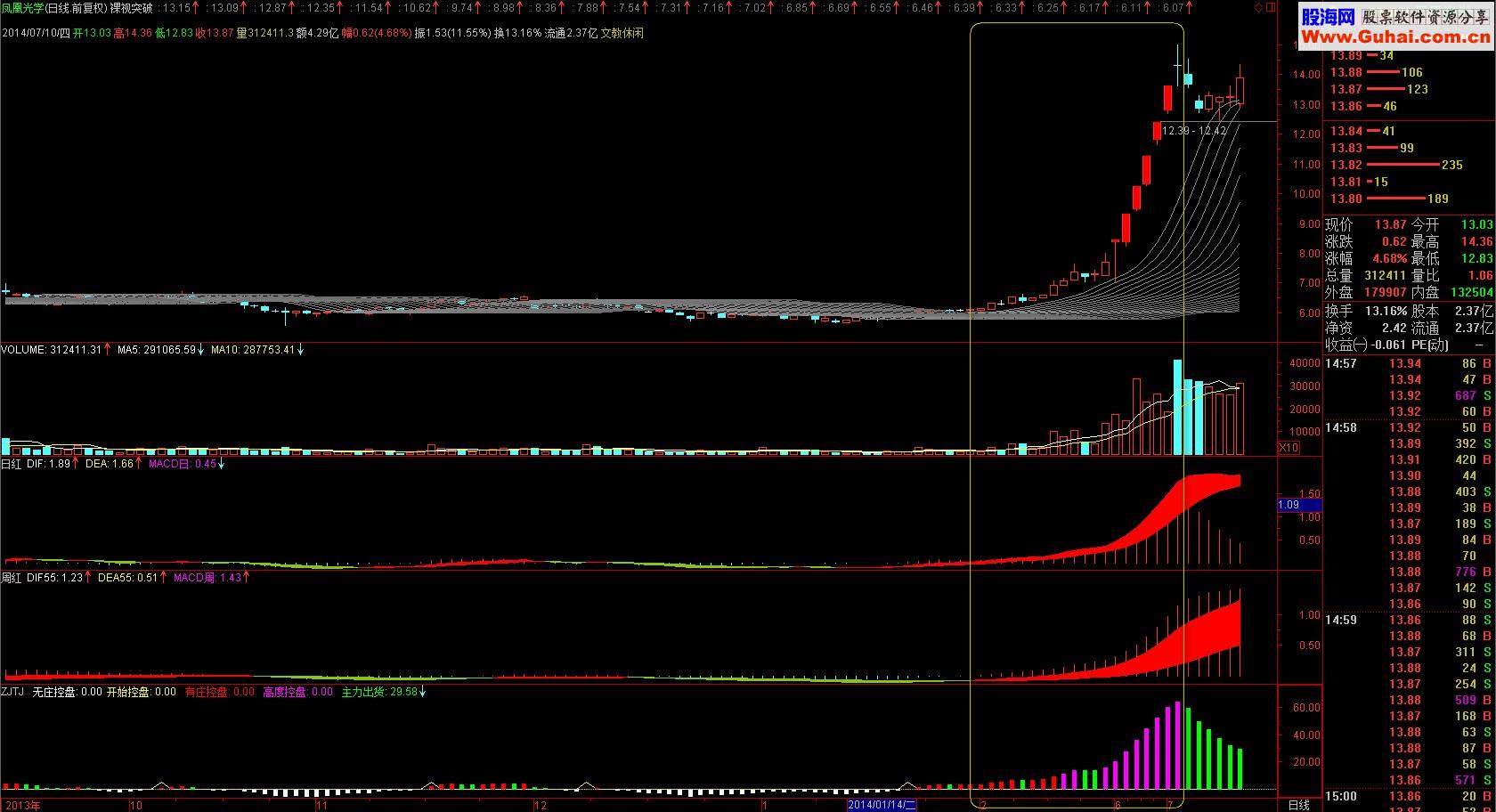The width and height of the screenshot is (1496, 812).
Task: Click the 15:00 timestamp in the tick list
Action: coord(1341,796)
